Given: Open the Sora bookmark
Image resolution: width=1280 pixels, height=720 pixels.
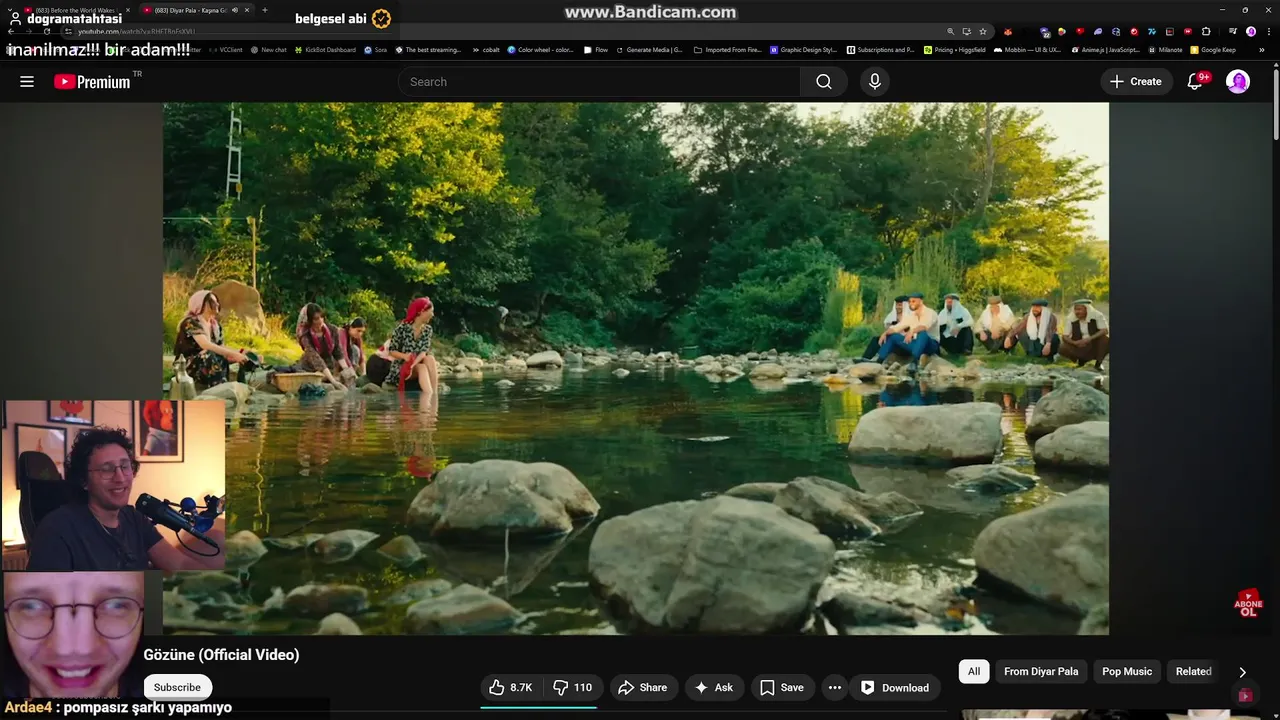Looking at the screenshot, I should coord(376,49).
